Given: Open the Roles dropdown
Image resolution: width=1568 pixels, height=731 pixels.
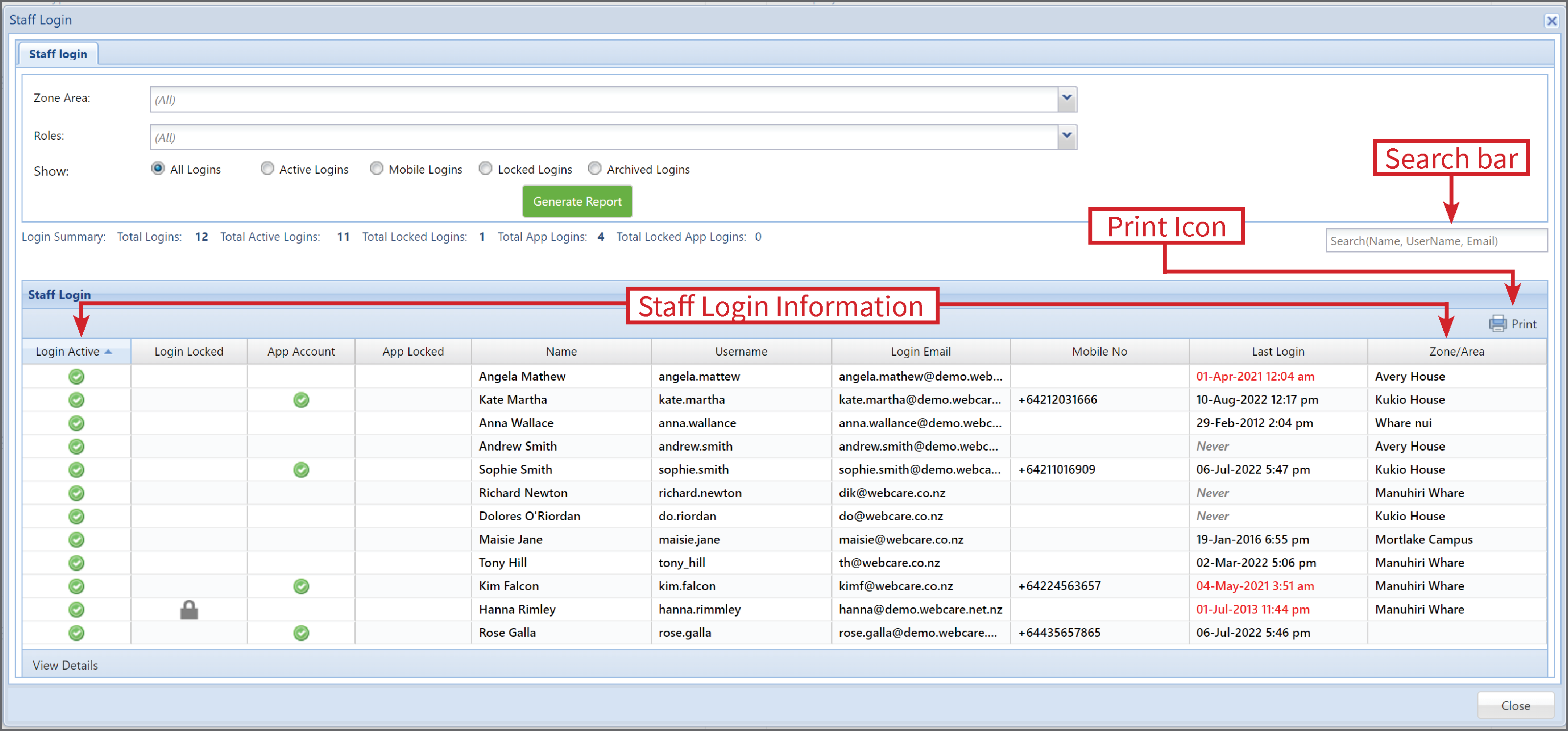Looking at the screenshot, I should (x=1066, y=136).
